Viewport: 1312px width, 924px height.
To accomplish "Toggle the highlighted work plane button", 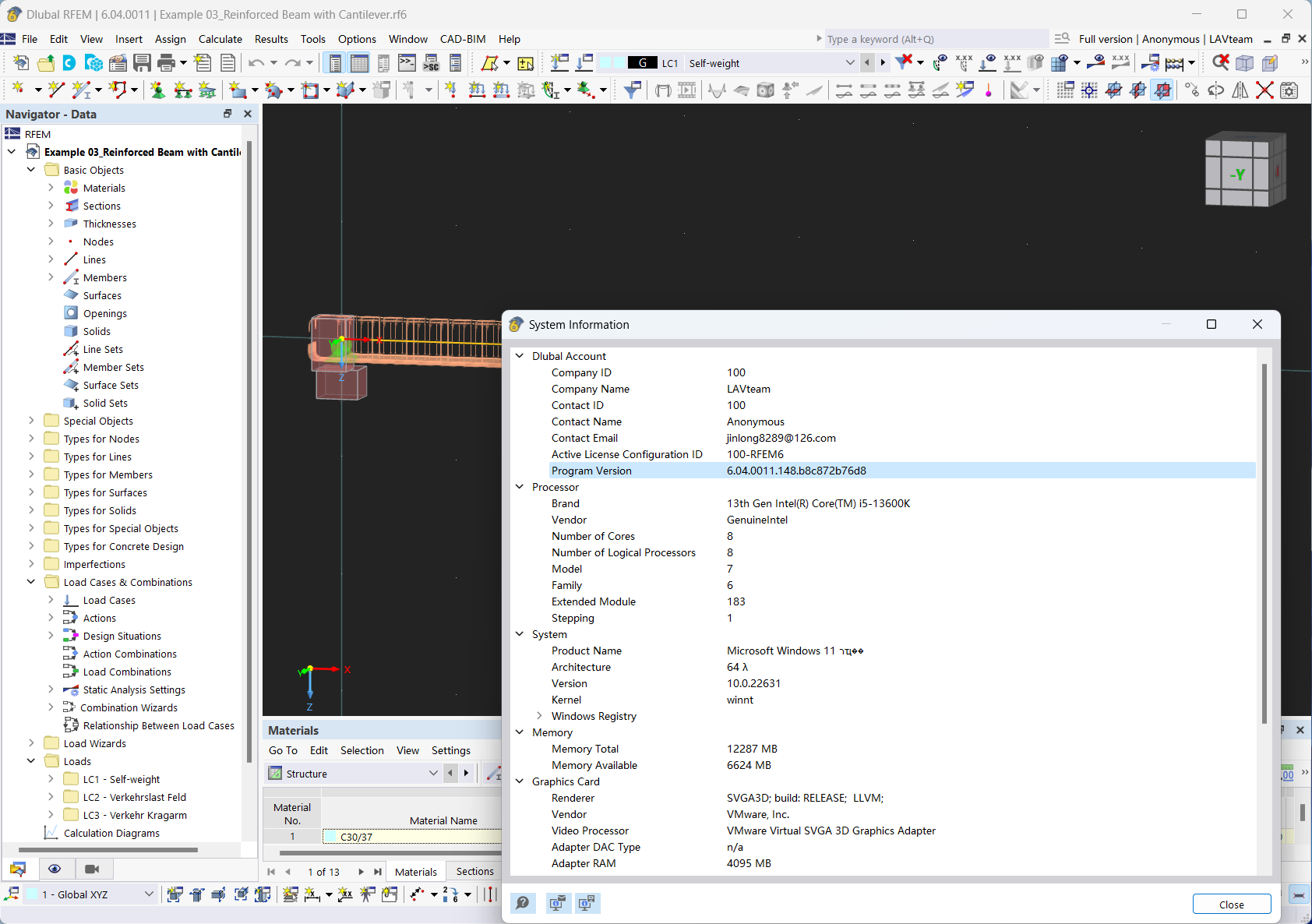I will pyautogui.click(x=1162, y=90).
